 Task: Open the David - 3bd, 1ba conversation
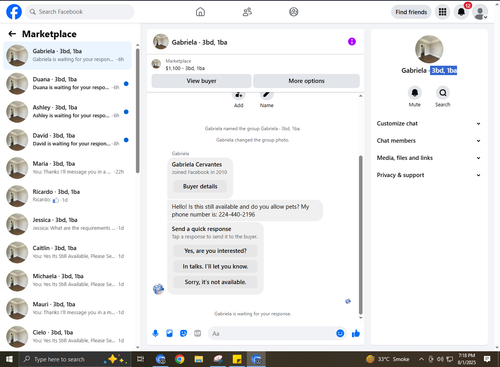[x=67, y=140]
